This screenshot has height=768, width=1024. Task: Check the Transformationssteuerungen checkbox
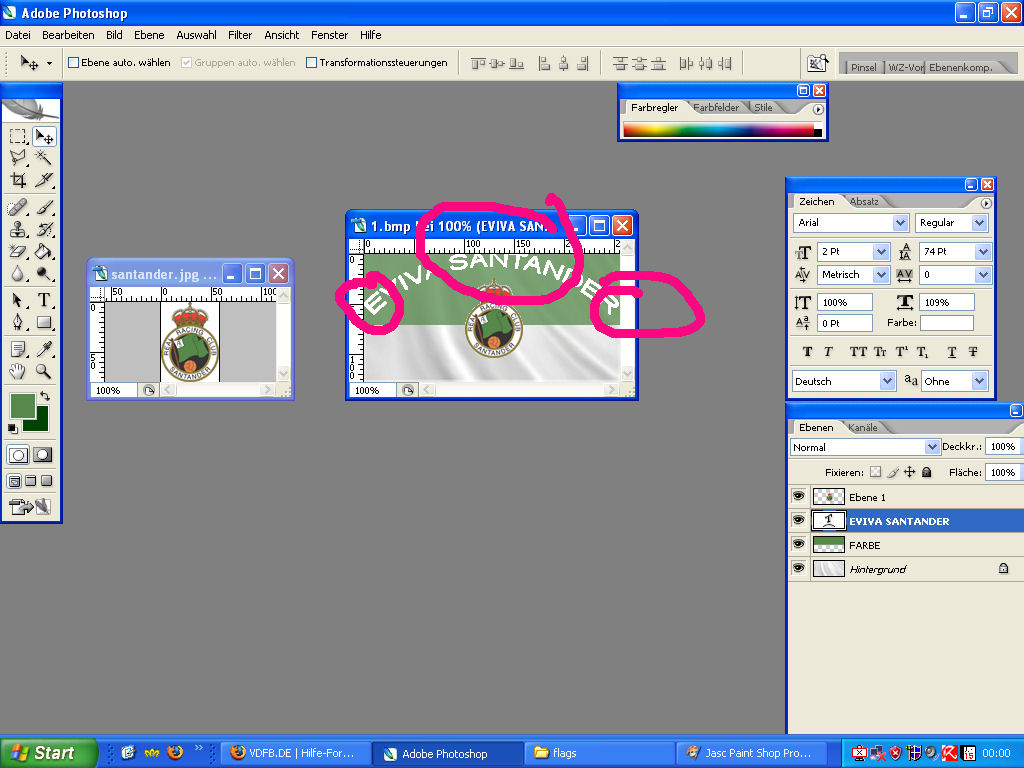[311, 62]
